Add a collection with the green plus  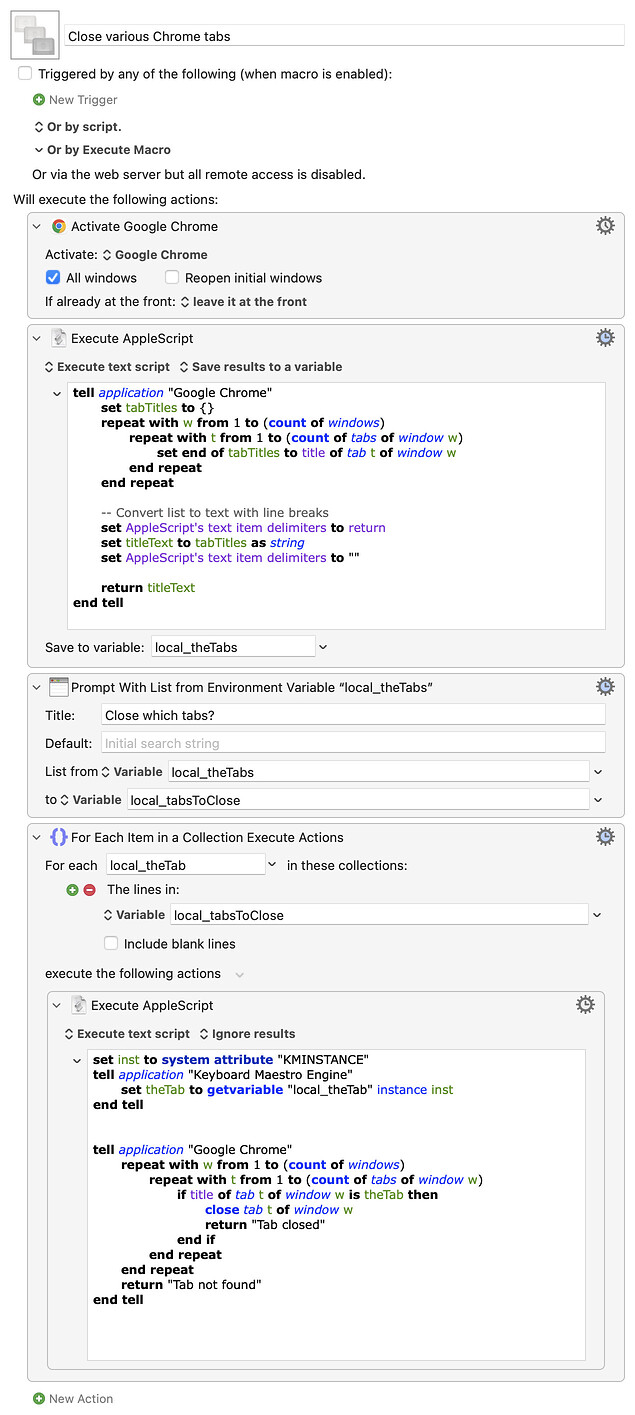72,890
